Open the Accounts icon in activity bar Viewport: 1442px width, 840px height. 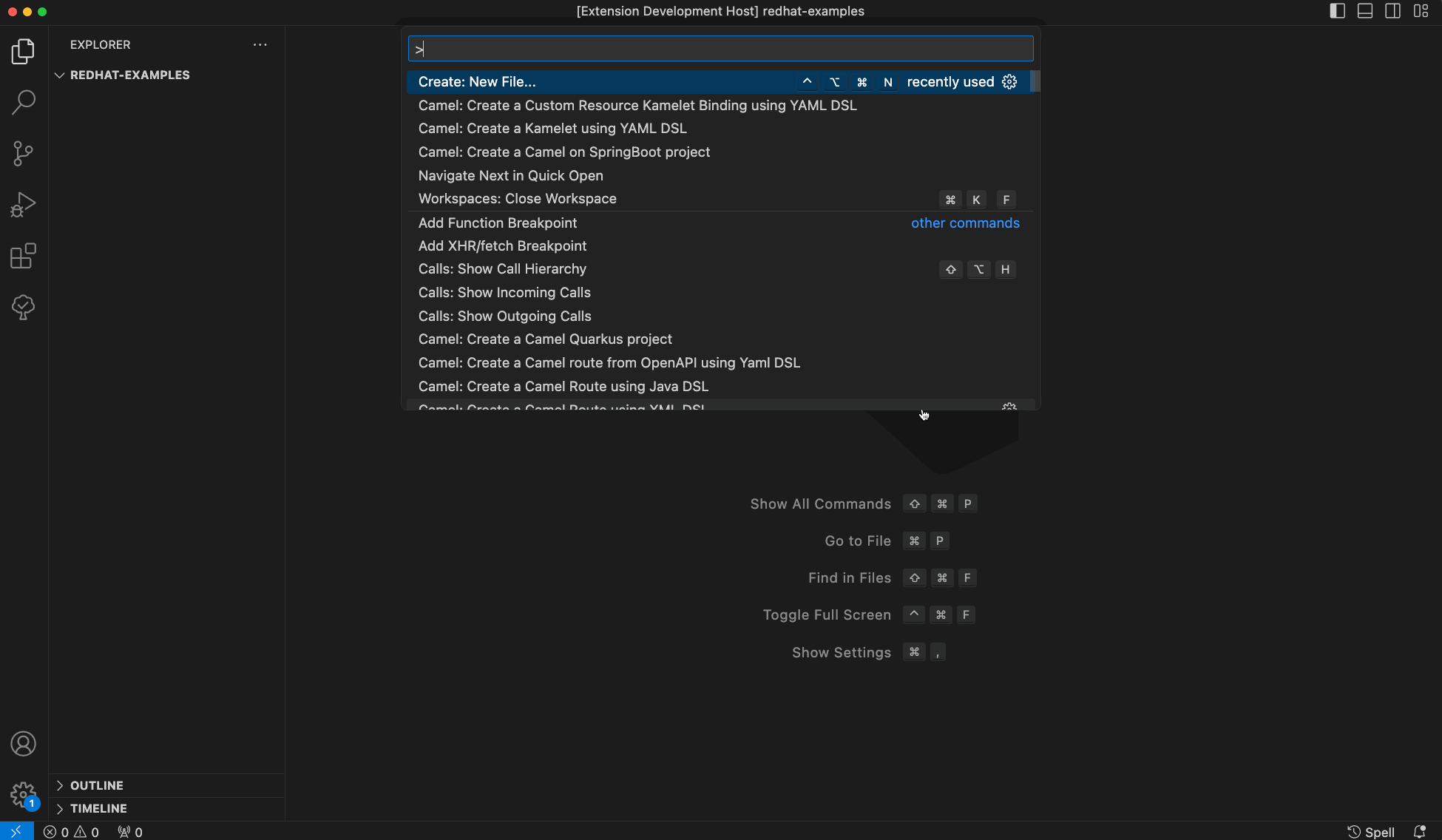[x=23, y=744]
